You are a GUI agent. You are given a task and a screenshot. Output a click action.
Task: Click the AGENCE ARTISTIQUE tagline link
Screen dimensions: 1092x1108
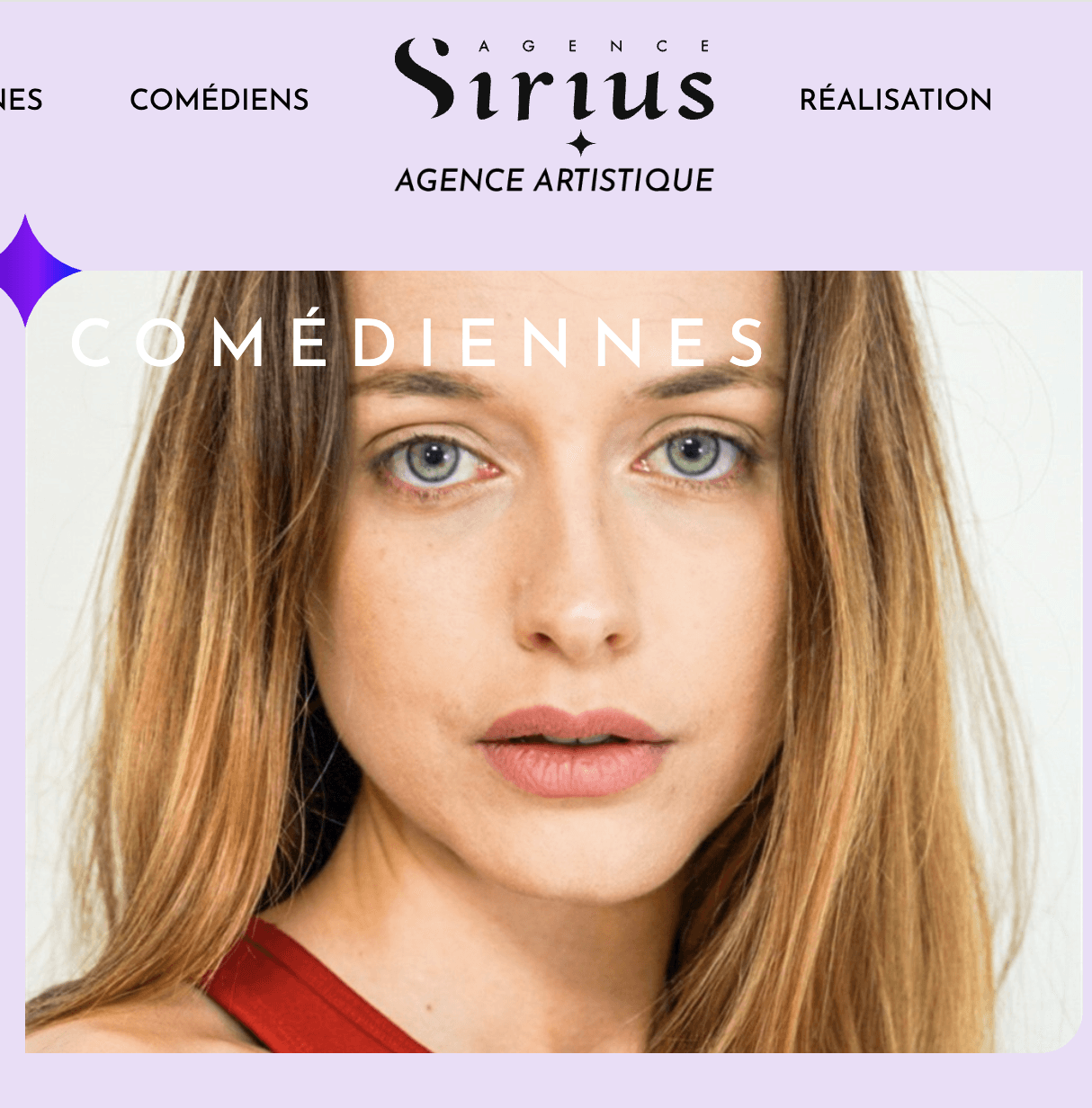554,180
